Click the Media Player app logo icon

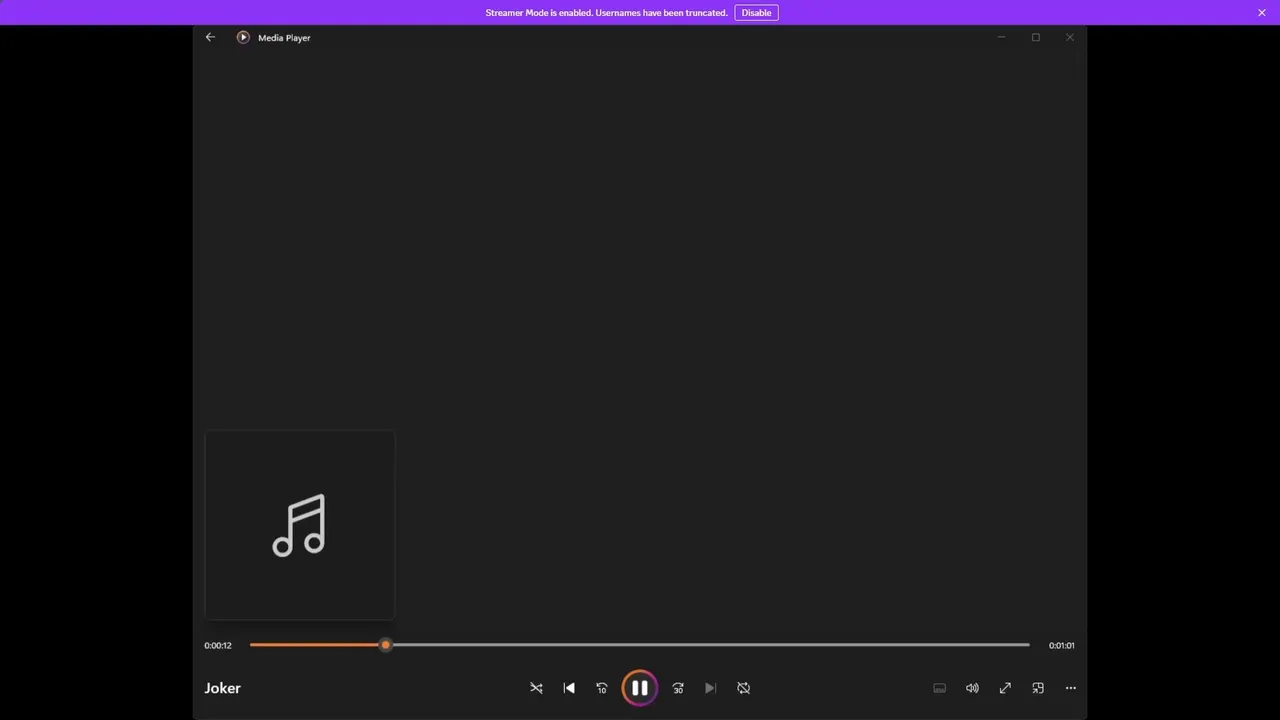[x=243, y=37]
